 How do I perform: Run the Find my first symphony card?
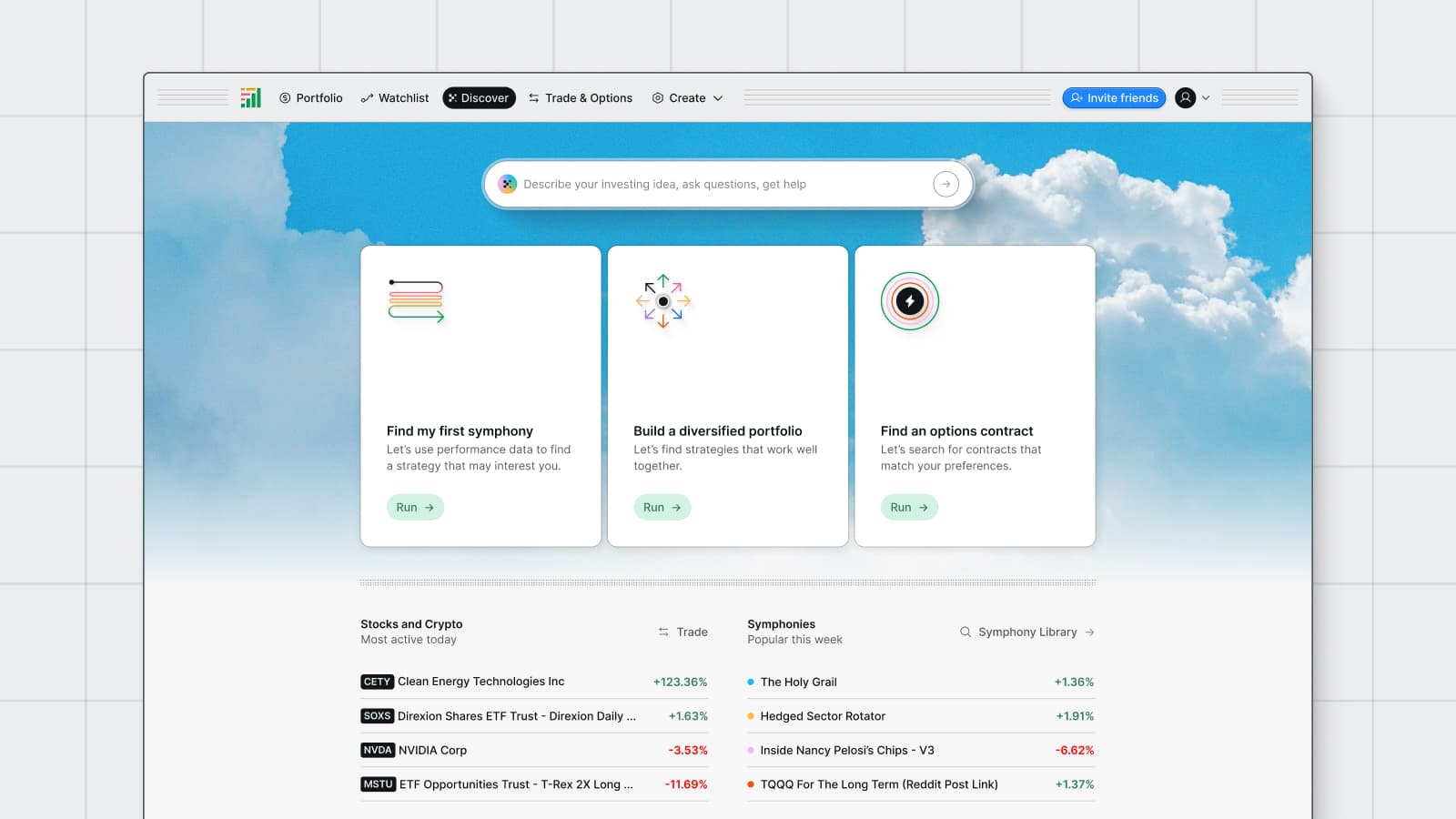click(x=415, y=508)
